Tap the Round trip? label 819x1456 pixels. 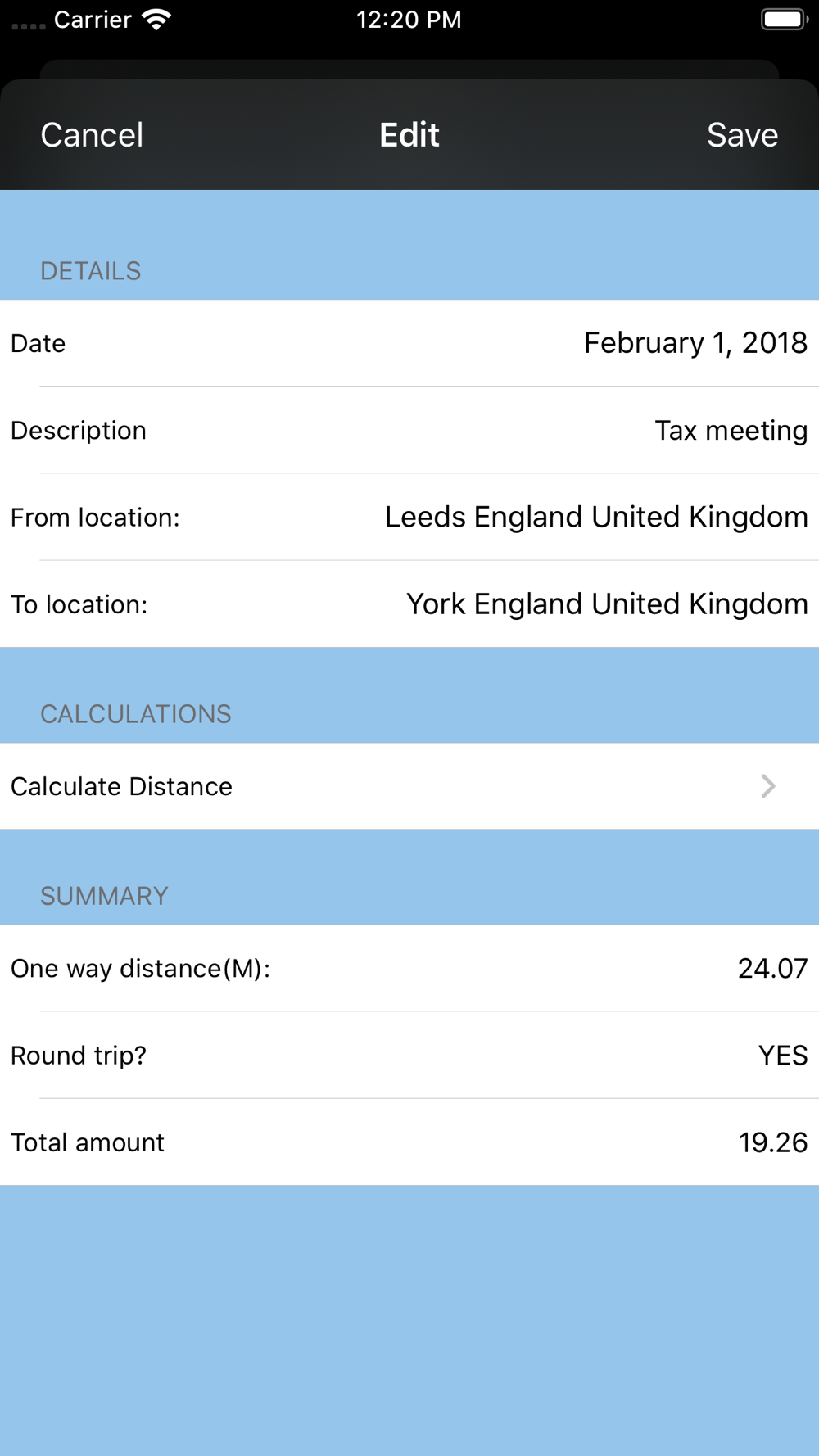[x=79, y=1056]
